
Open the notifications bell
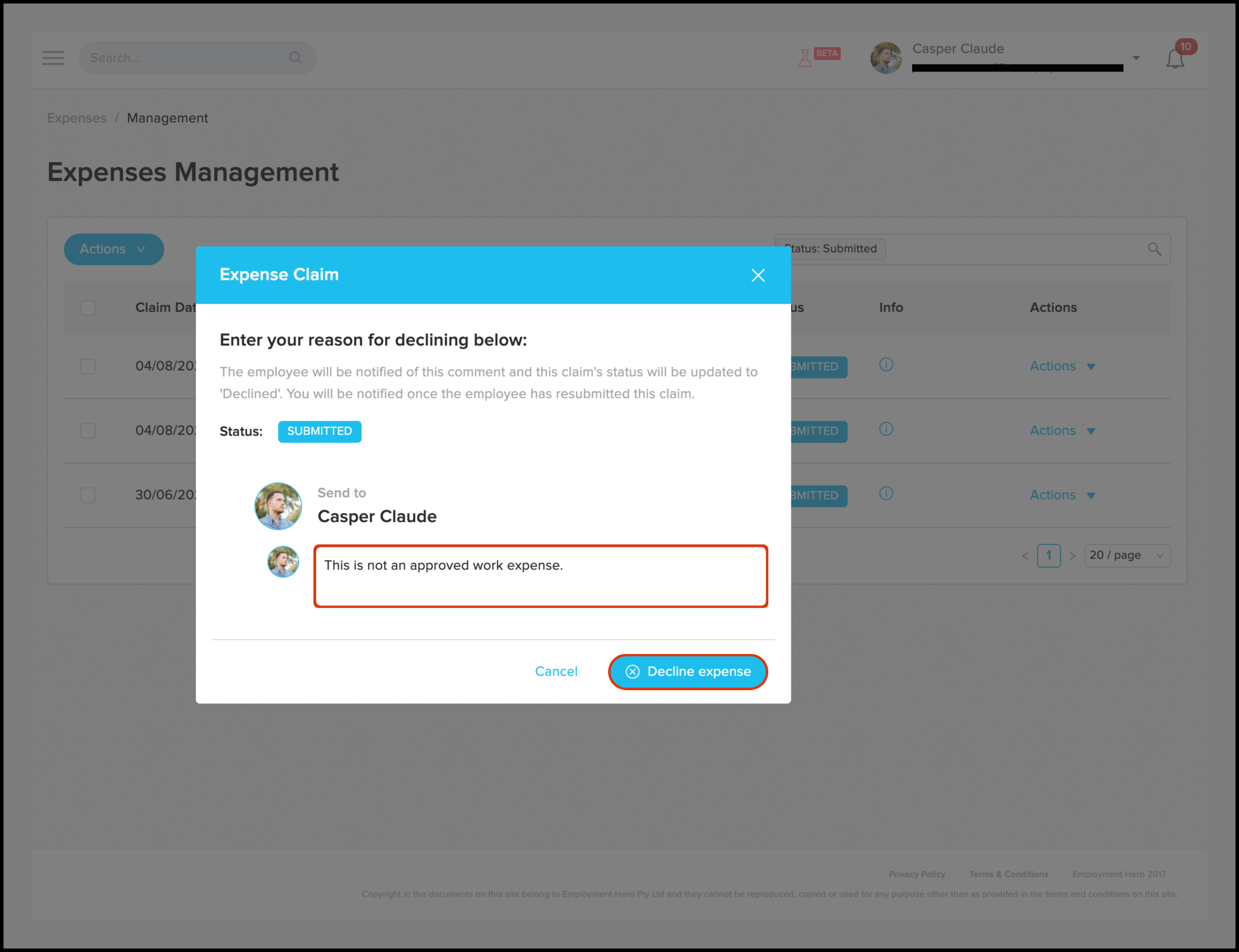point(1175,59)
